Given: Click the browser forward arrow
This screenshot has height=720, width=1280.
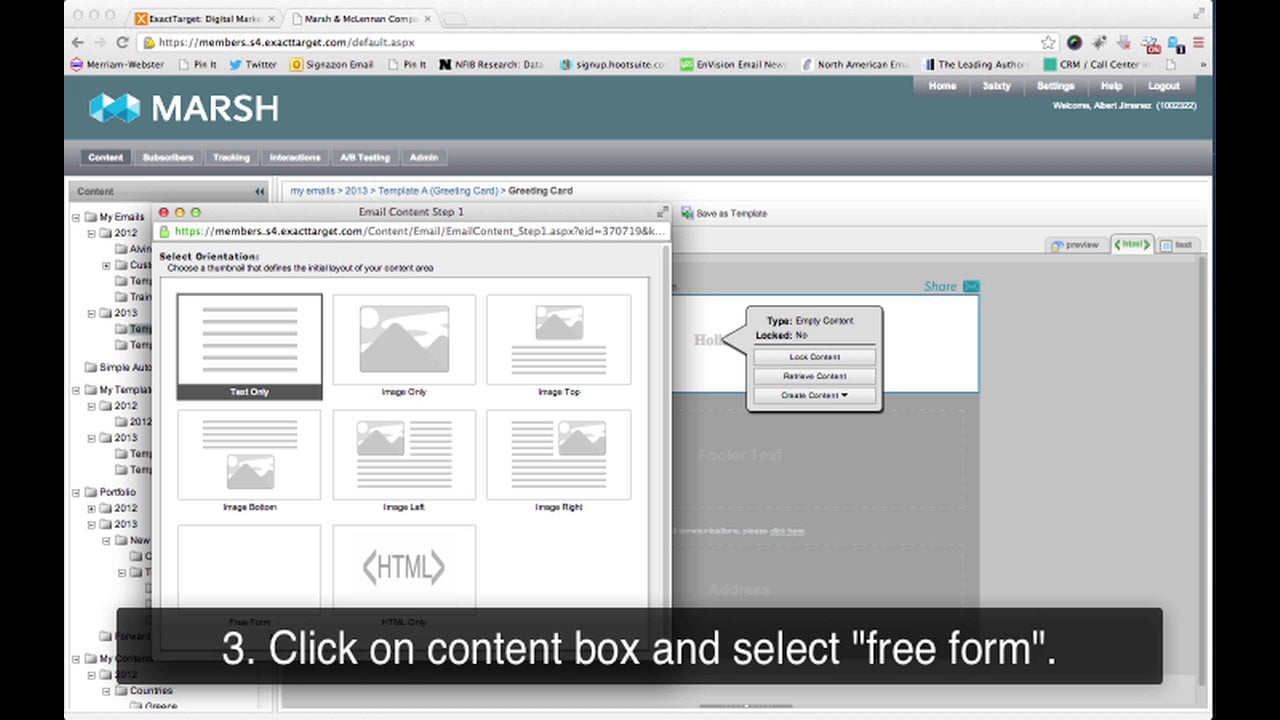Looking at the screenshot, I should [x=101, y=42].
